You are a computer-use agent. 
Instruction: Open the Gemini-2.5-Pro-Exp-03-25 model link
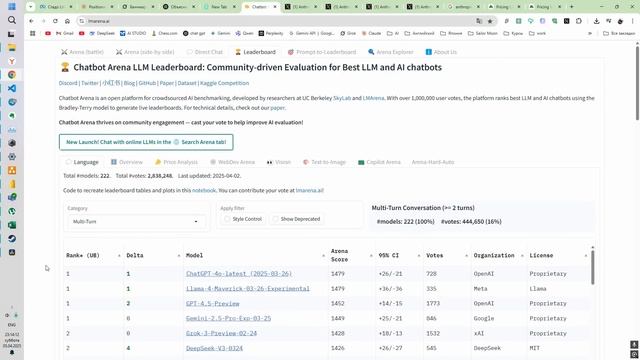[228, 318]
